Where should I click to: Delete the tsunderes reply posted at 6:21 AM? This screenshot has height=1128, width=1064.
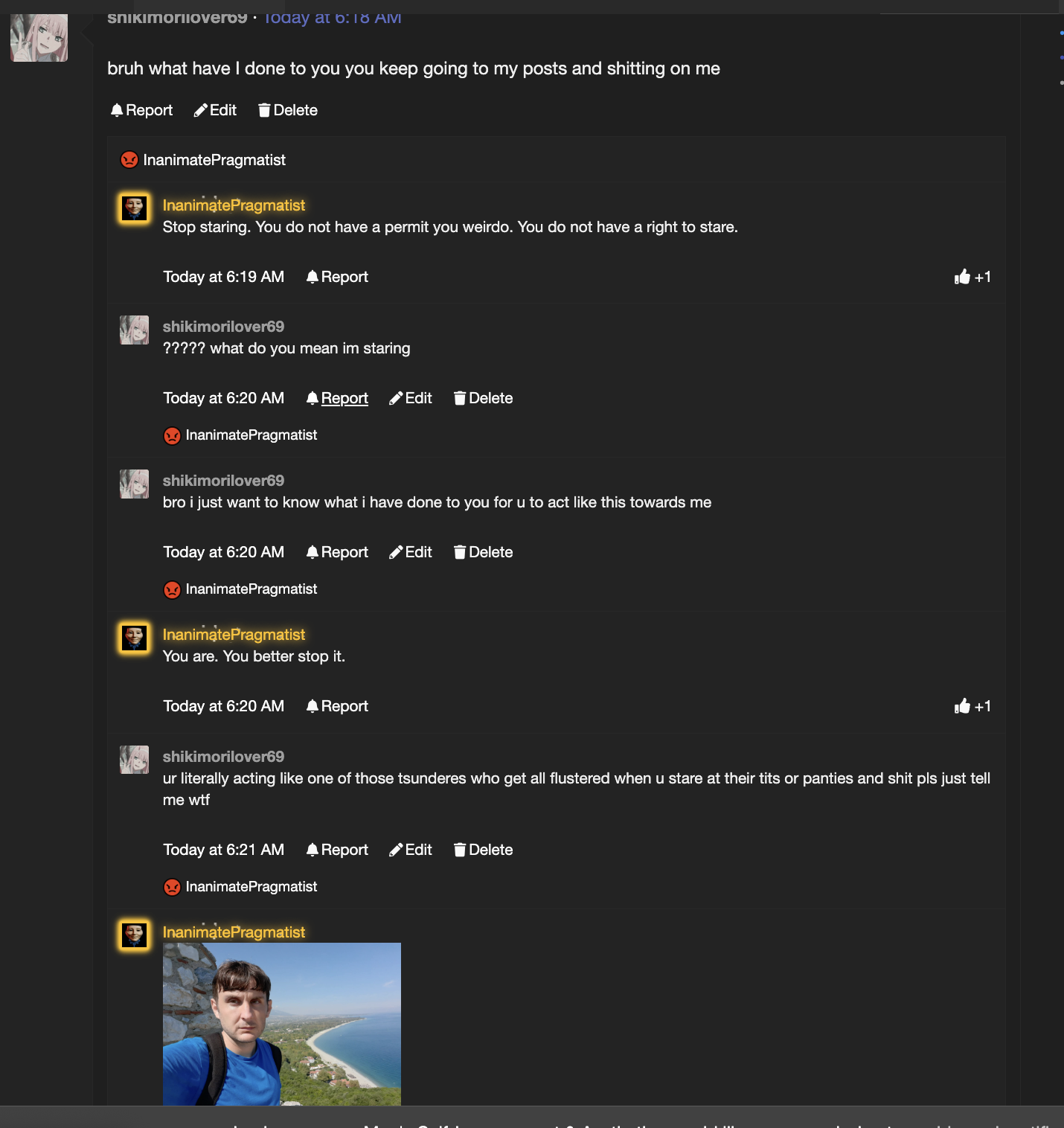click(x=483, y=850)
